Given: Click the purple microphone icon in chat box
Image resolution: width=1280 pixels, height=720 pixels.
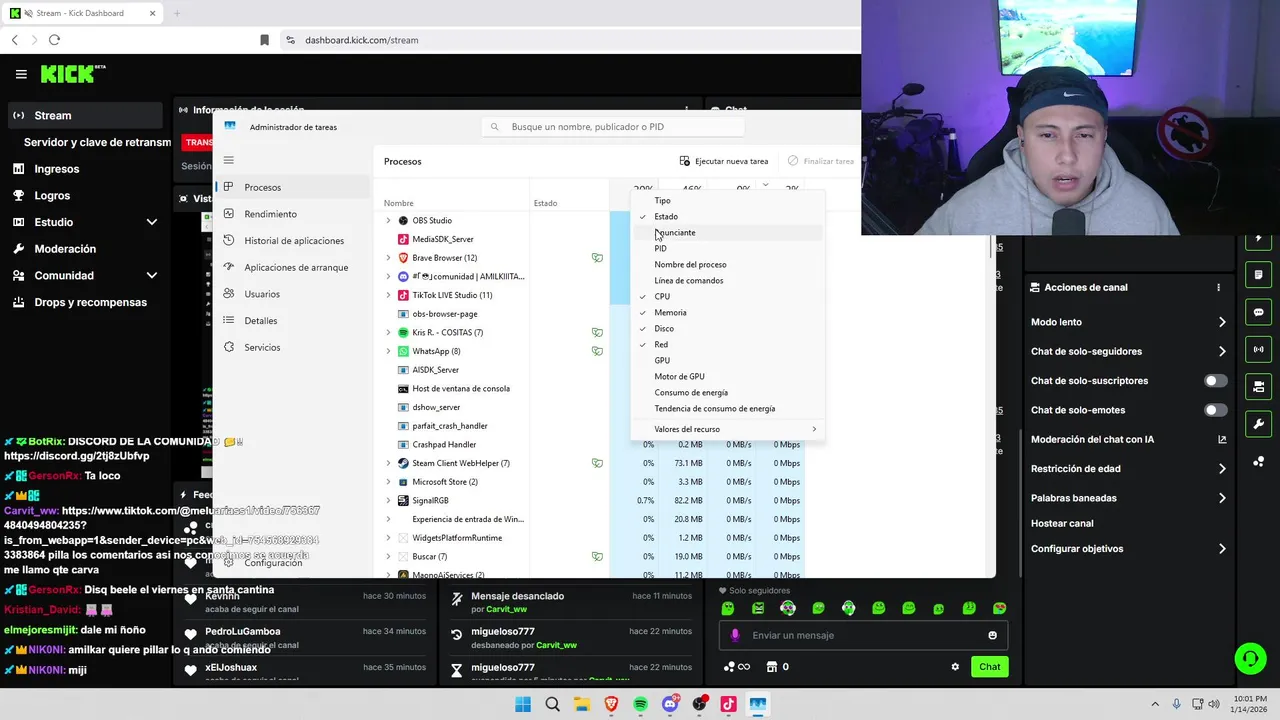Looking at the screenshot, I should 736,635.
